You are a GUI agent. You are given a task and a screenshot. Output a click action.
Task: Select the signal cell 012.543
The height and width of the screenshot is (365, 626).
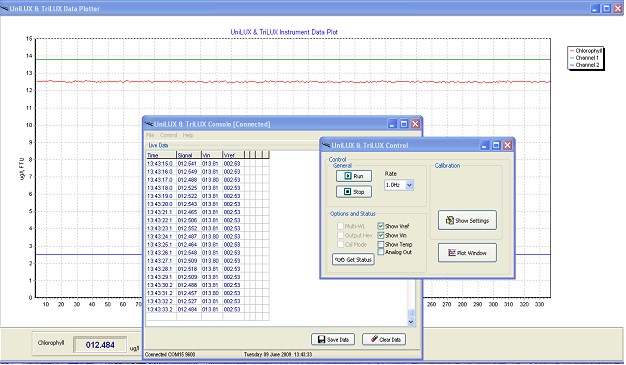[x=188, y=204]
